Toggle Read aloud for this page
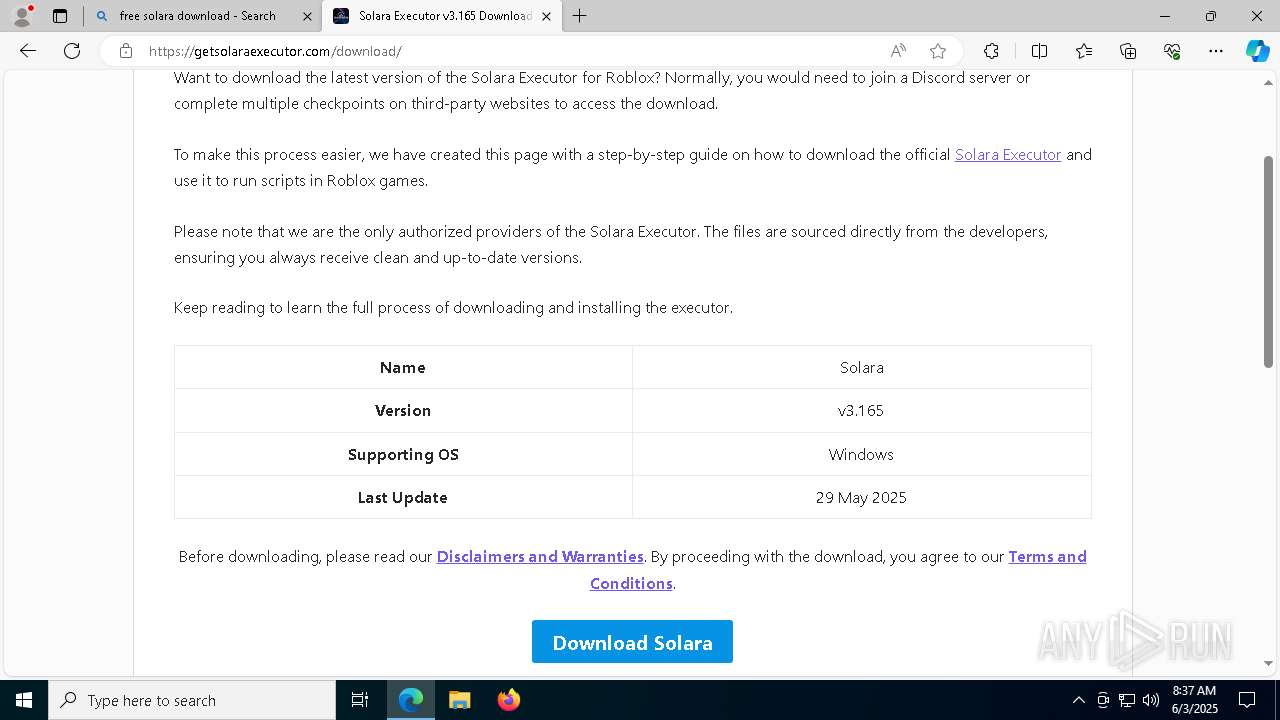 tap(898, 51)
